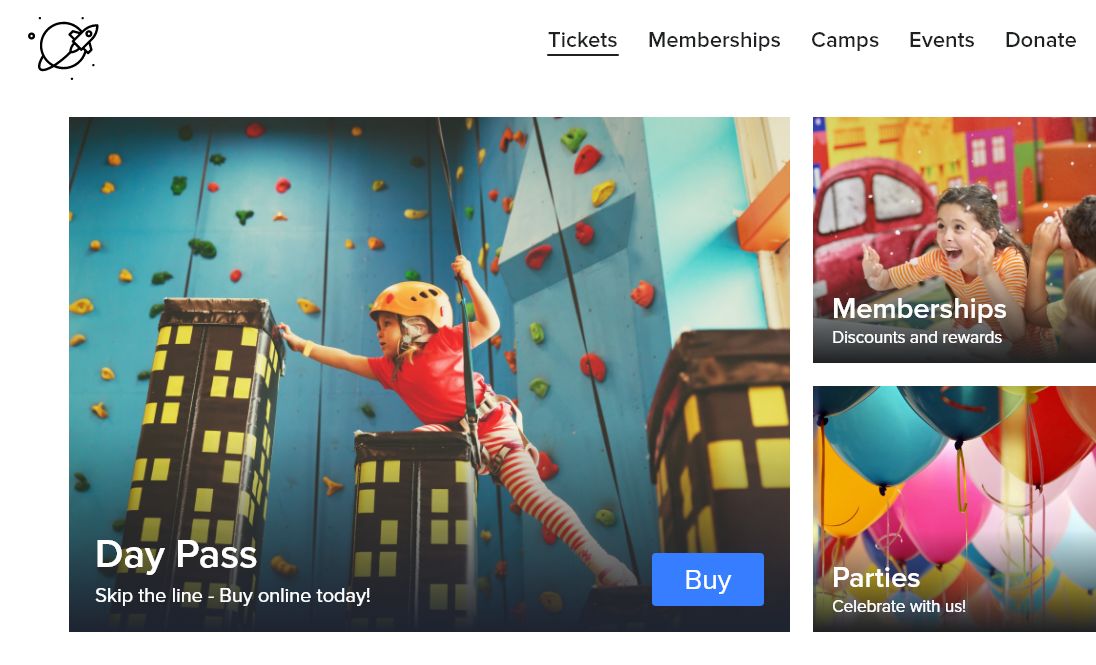Open the Parties card title
This screenshot has height=665, width=1096.
point(876,578)
